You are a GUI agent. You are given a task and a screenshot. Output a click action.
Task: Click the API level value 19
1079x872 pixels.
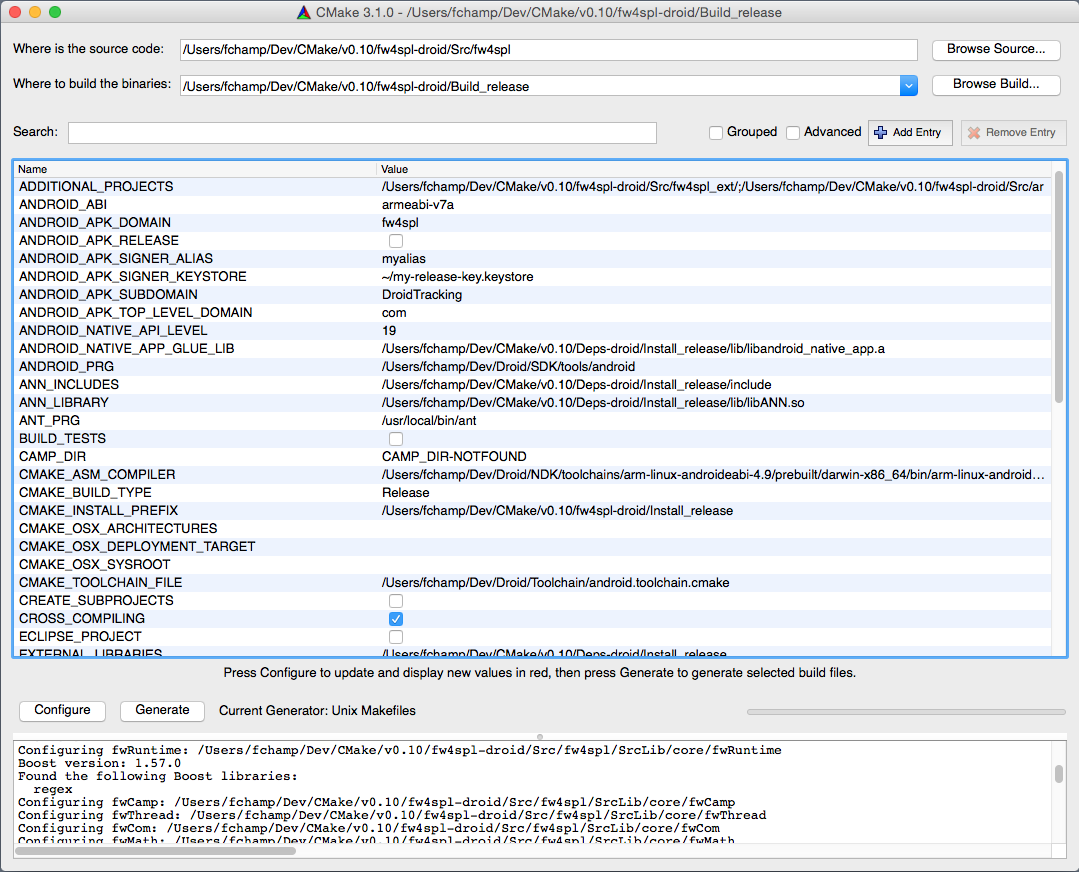point(389,330)
